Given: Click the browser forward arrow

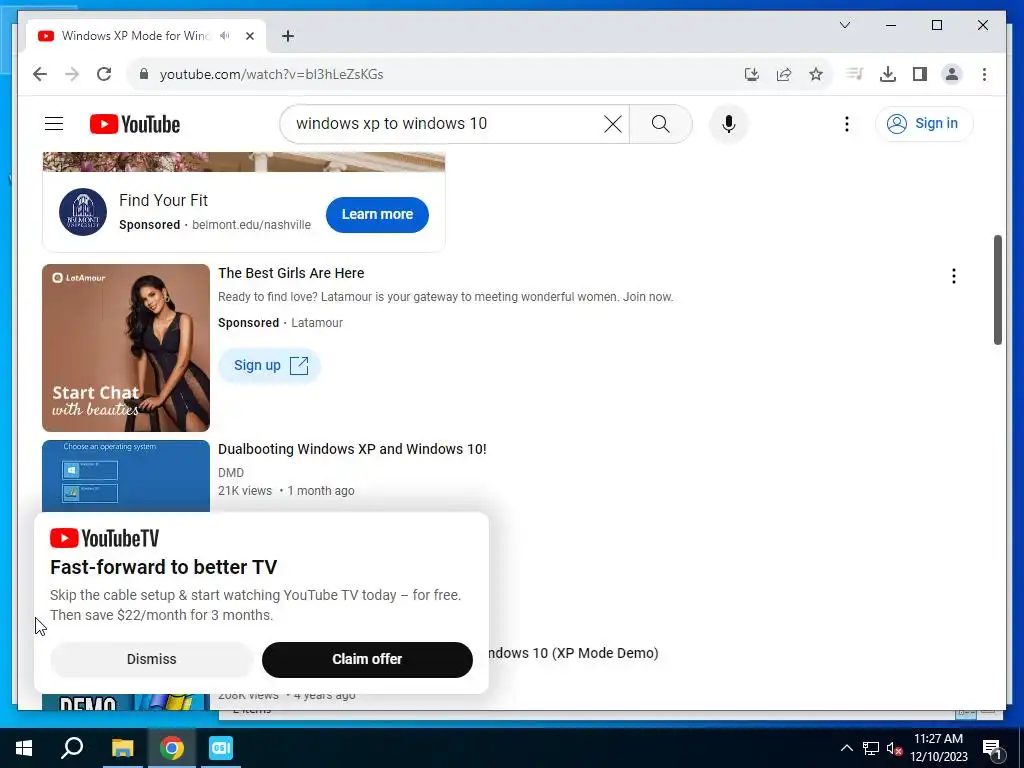Looking at the screenshot, I should pos(72,74).
